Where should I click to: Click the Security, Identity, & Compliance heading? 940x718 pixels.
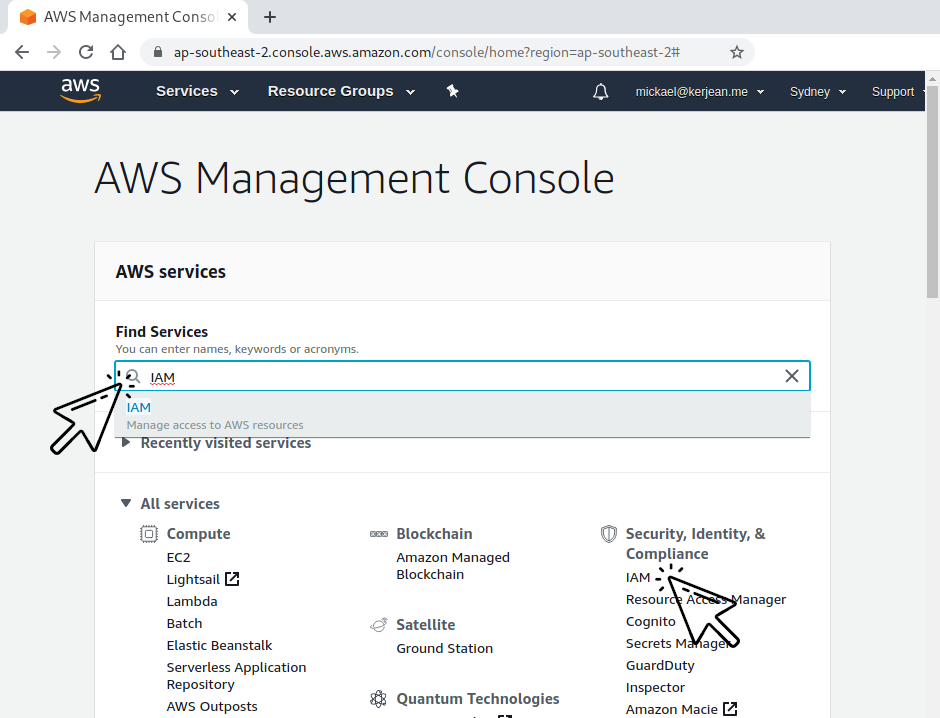695,544
